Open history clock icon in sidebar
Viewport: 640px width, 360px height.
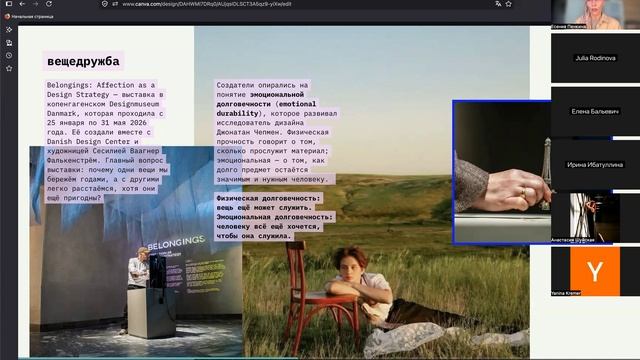9,56
